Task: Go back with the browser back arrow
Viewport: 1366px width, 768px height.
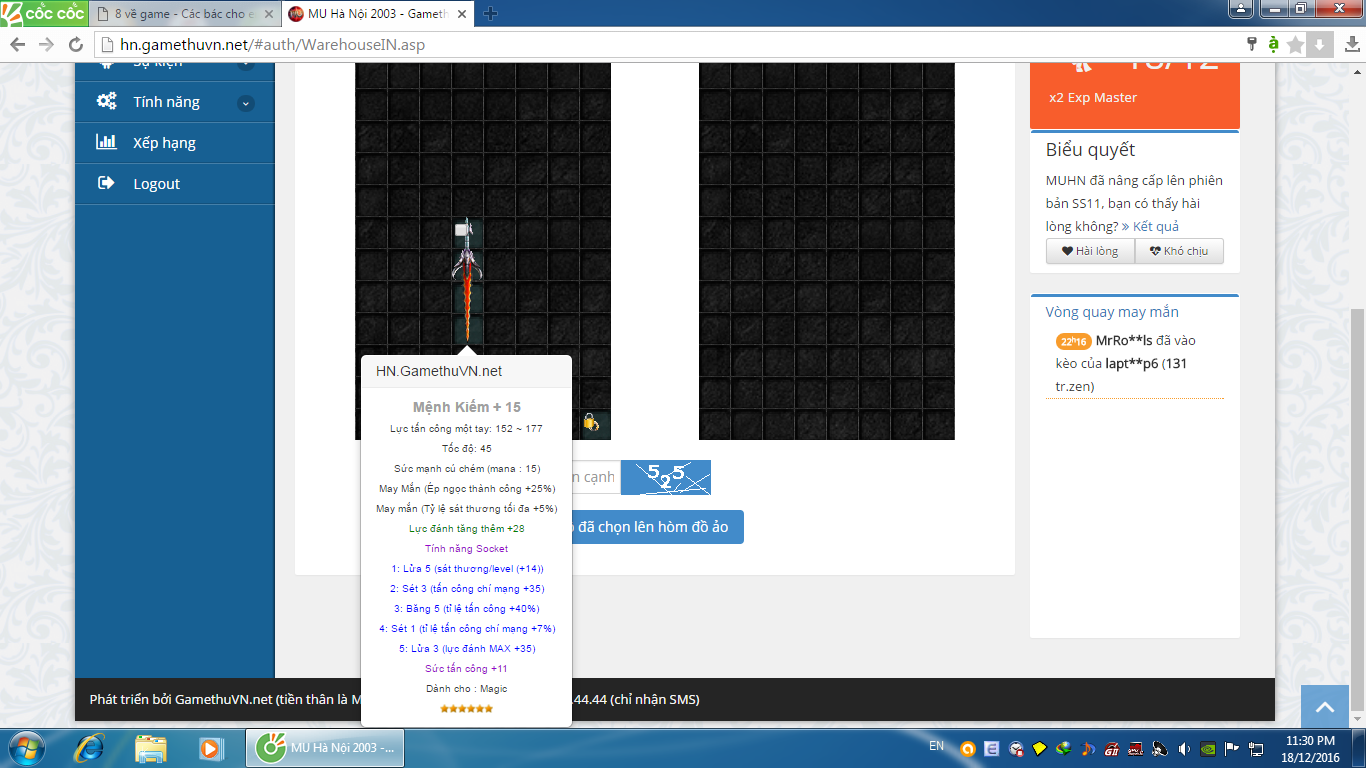Action: point(18,44)
